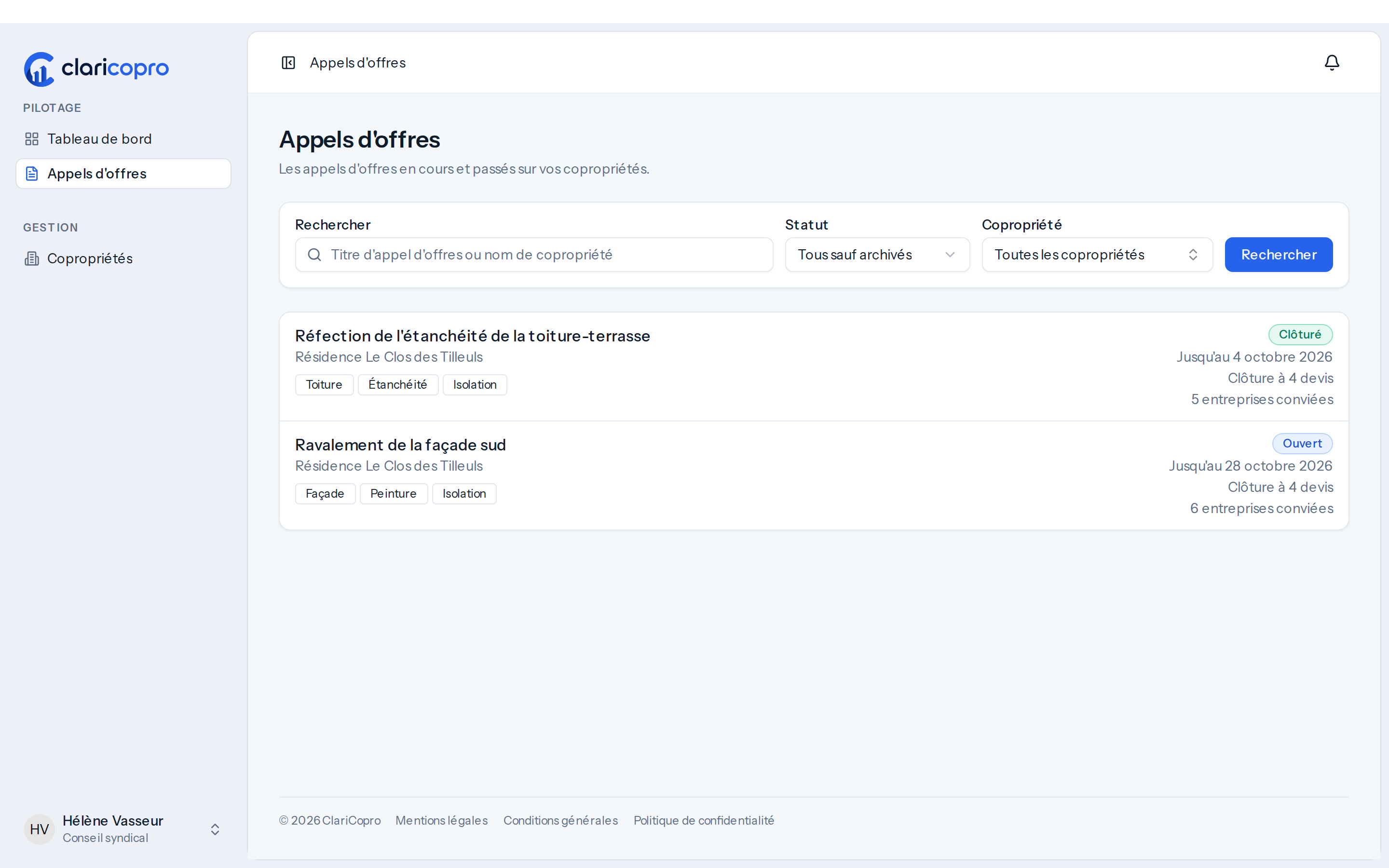This screenshot has width=1389, height=868.
Task: Click the Appels d'offres document icon
Action: tap(31, 174)
